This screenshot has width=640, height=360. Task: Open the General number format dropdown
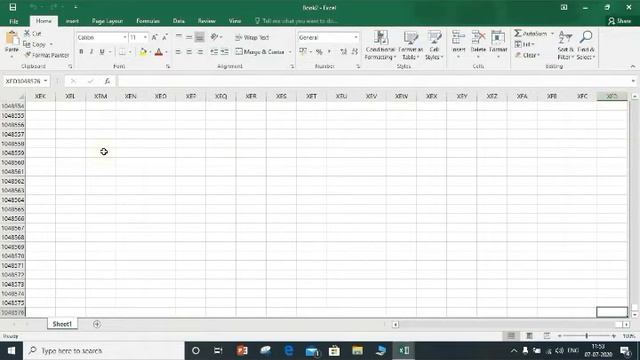click(356, 38)
